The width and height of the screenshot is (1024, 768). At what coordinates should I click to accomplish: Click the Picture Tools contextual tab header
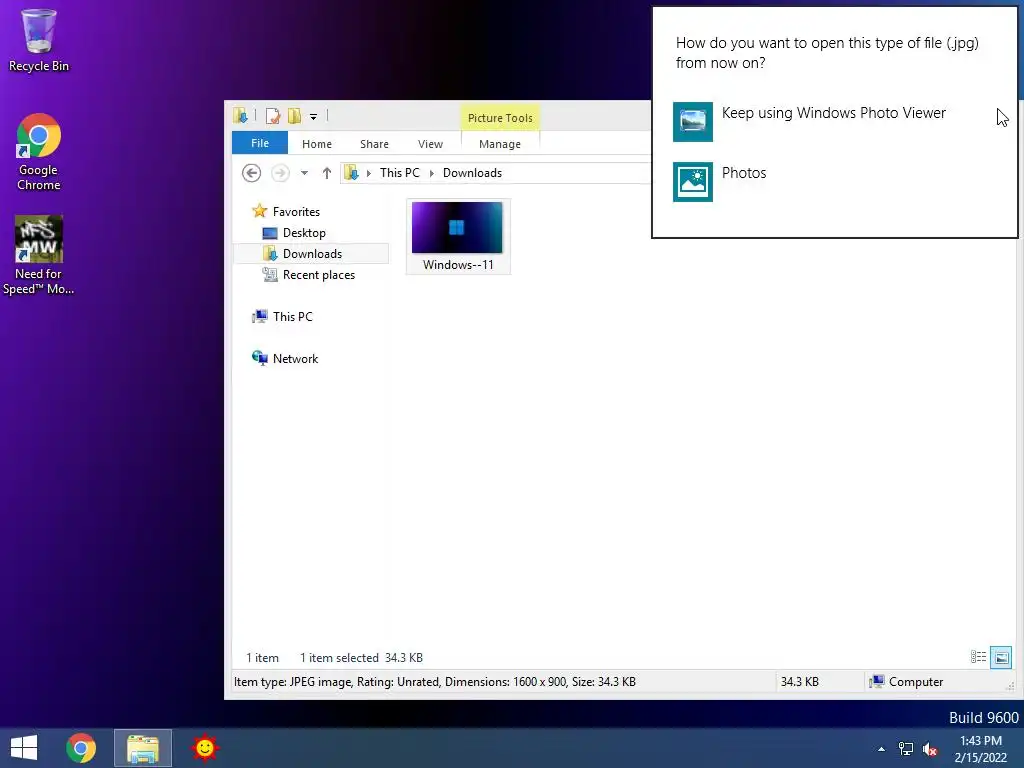point(500,118)
